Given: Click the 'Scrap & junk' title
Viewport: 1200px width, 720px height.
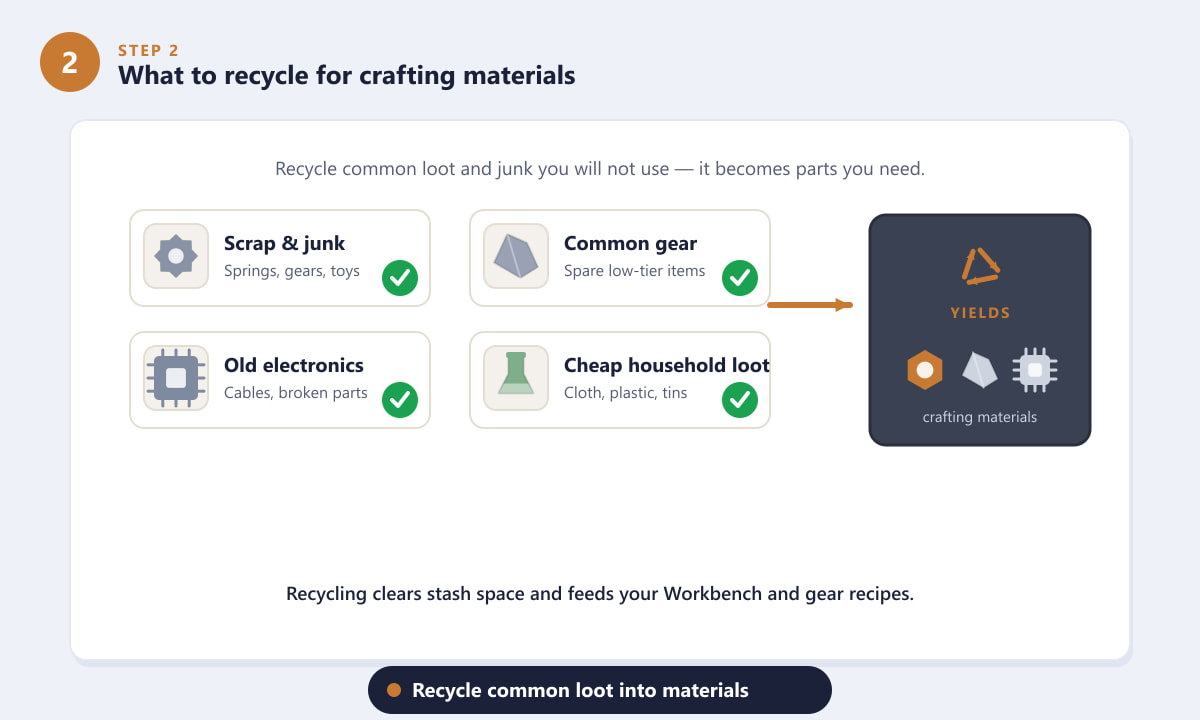Looking at the screenshot, I should click(x=284, y=243).
